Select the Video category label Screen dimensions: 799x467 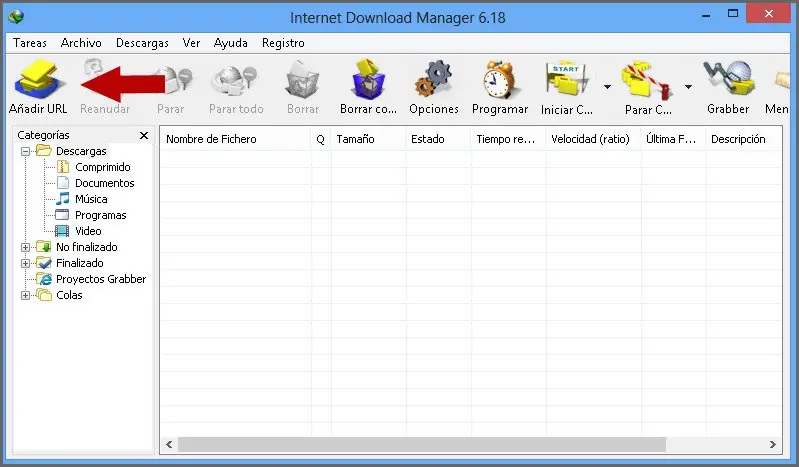tap(88, 231)
